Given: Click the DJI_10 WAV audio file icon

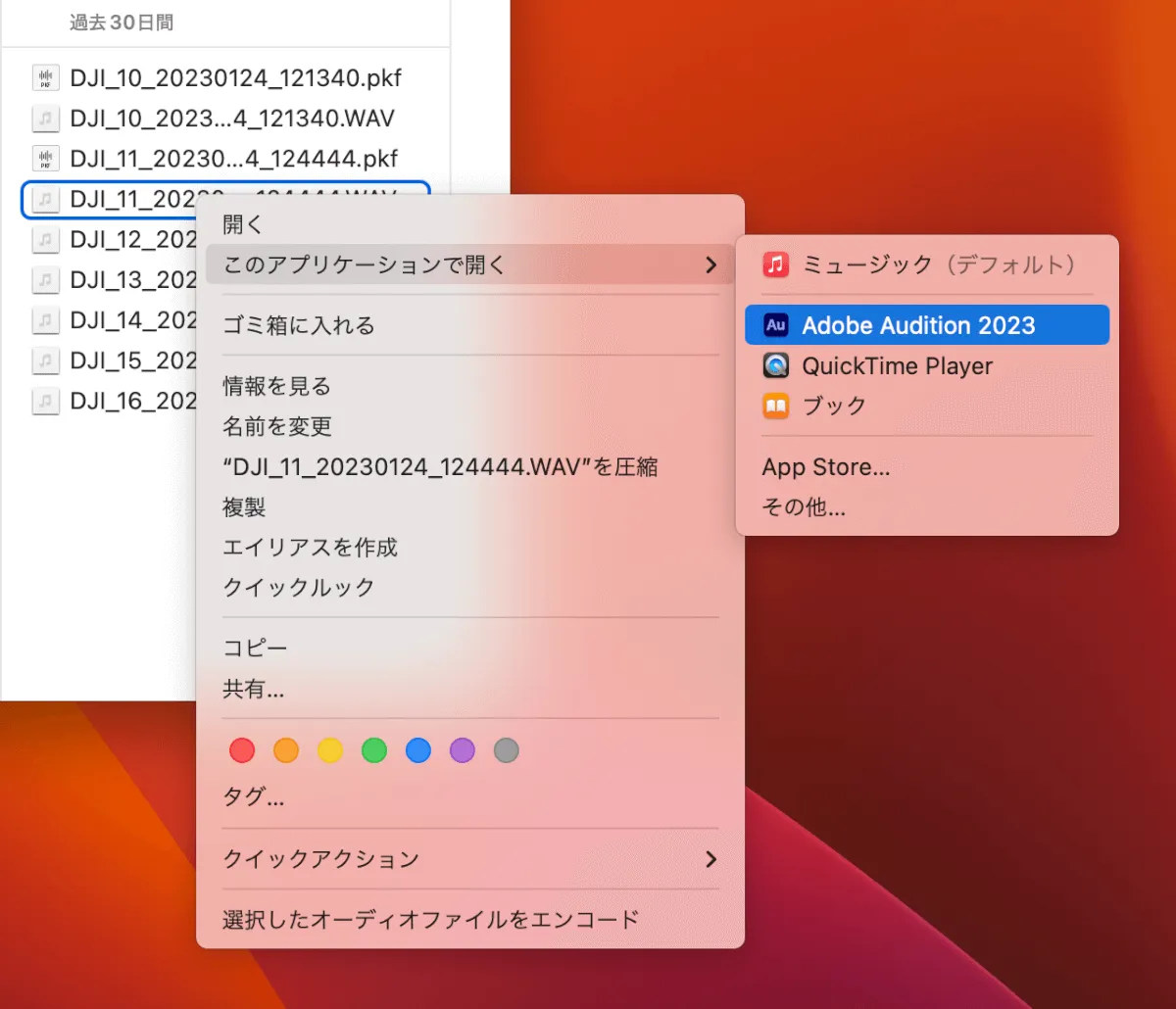Looking at the screenshot, I should pyautogui.click(x=45, y=119).
